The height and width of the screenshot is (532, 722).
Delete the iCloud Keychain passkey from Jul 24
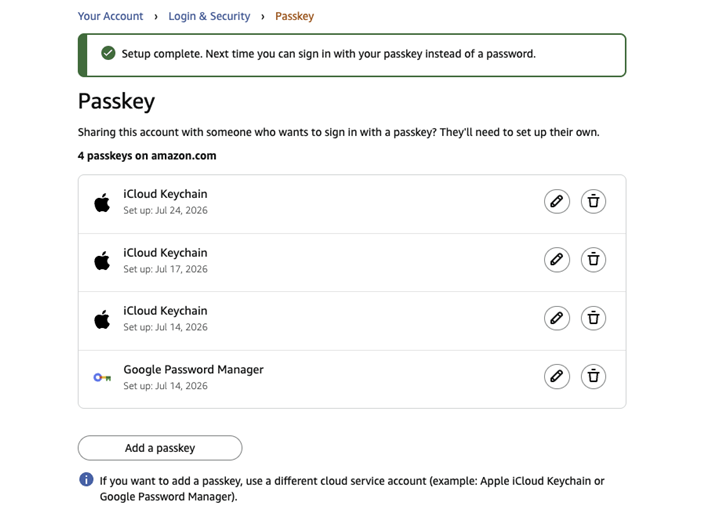coord(593,201)
